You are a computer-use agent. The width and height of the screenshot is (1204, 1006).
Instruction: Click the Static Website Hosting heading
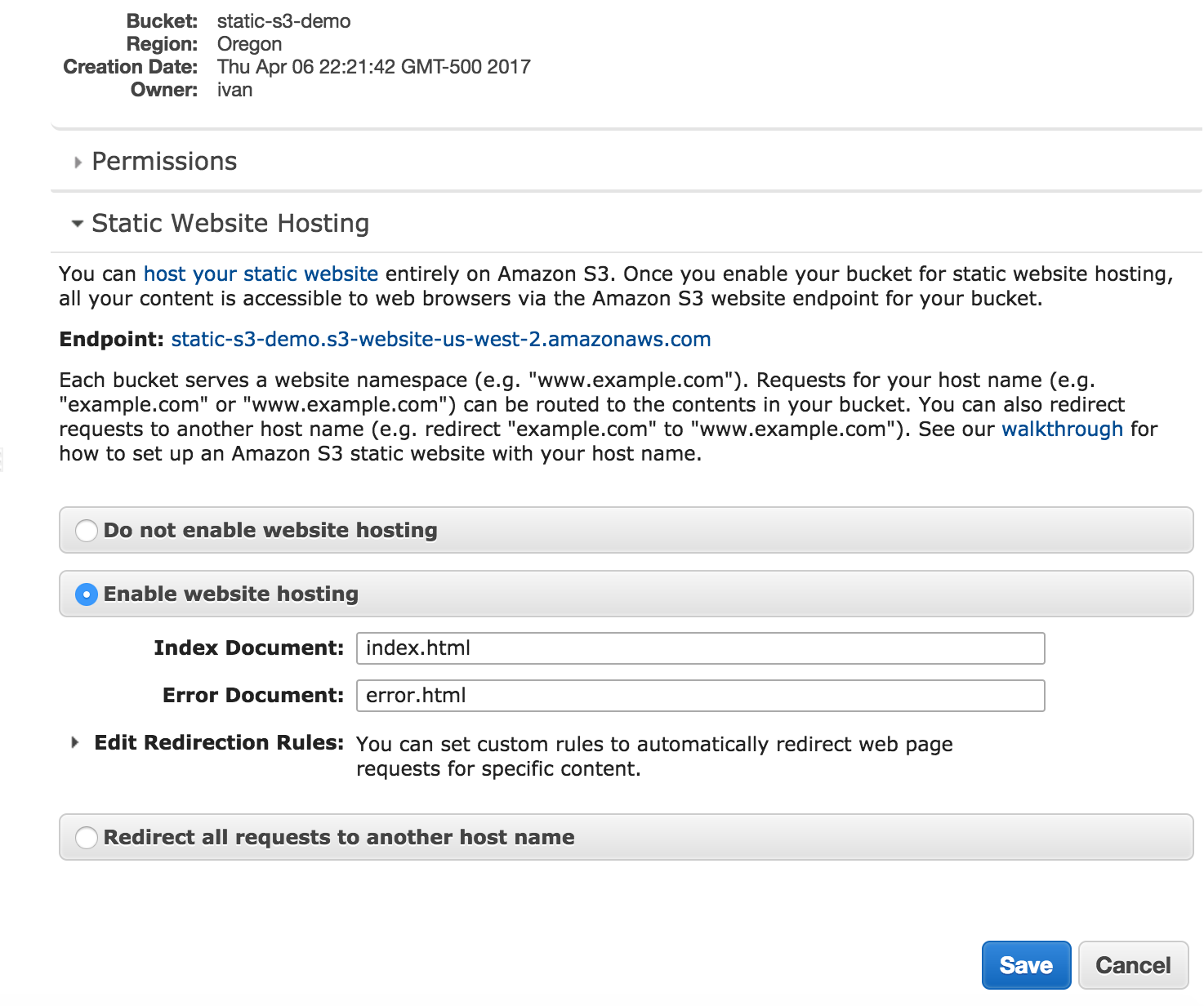(230, 223)
